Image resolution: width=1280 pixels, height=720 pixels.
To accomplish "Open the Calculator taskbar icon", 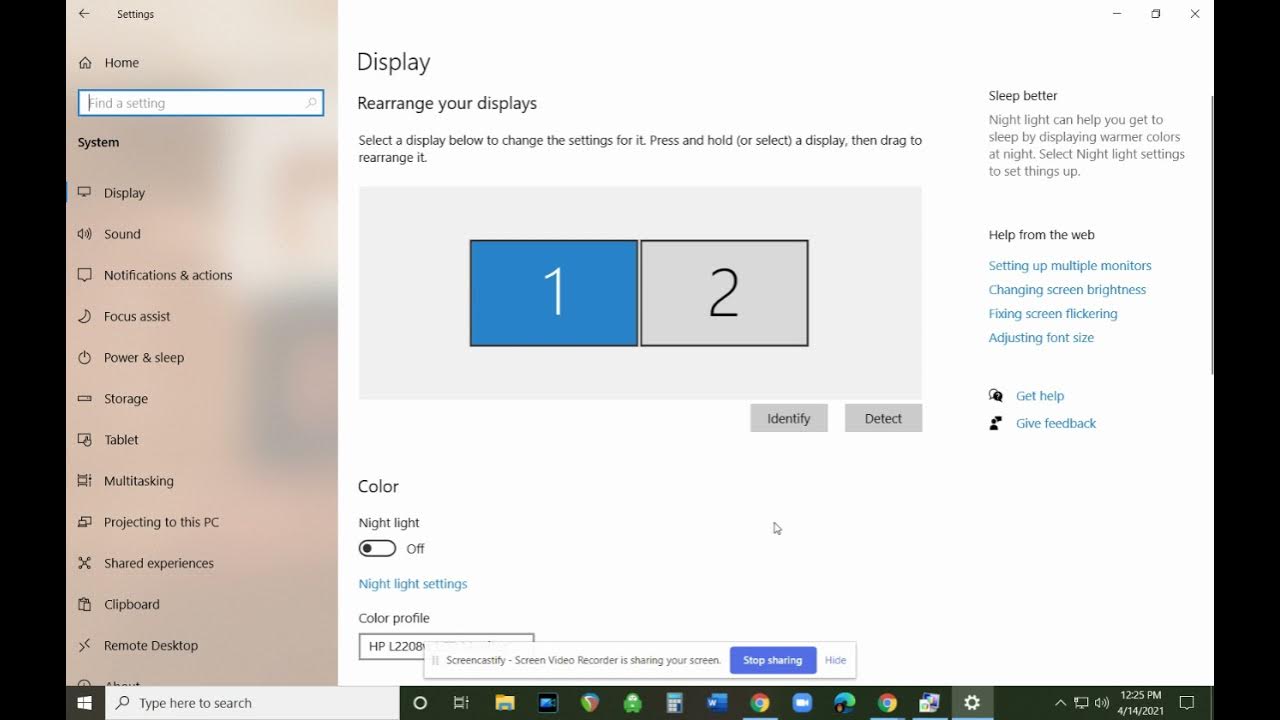I will [x=674, y=703].
